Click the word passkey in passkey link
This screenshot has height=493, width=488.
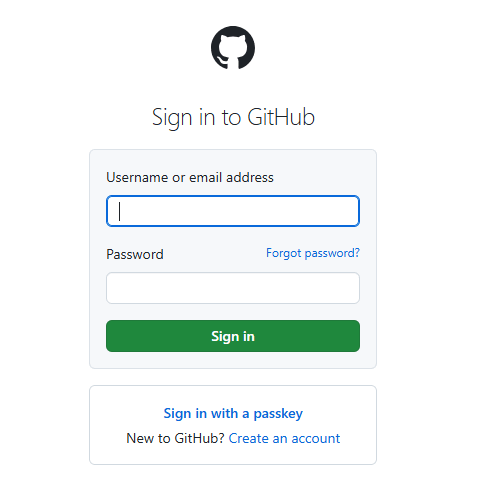tap(278, 414)
